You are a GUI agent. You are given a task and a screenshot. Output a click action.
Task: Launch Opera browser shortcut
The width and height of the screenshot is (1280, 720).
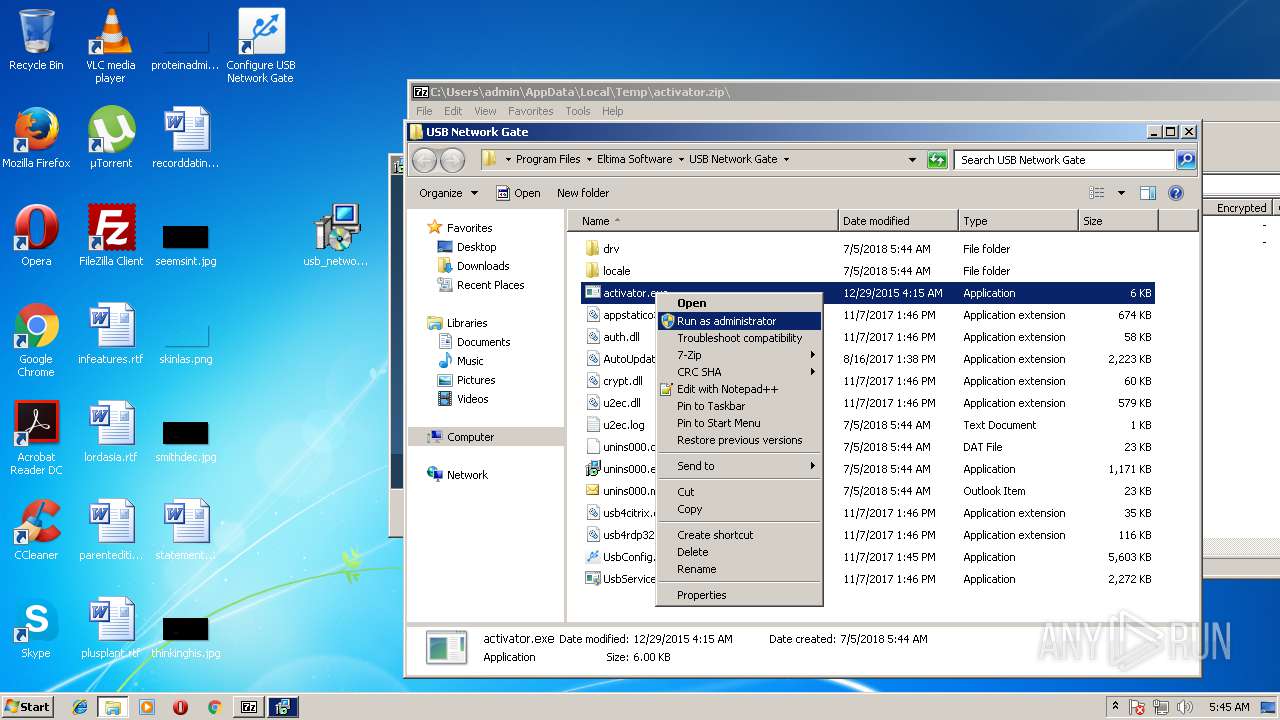36,236
